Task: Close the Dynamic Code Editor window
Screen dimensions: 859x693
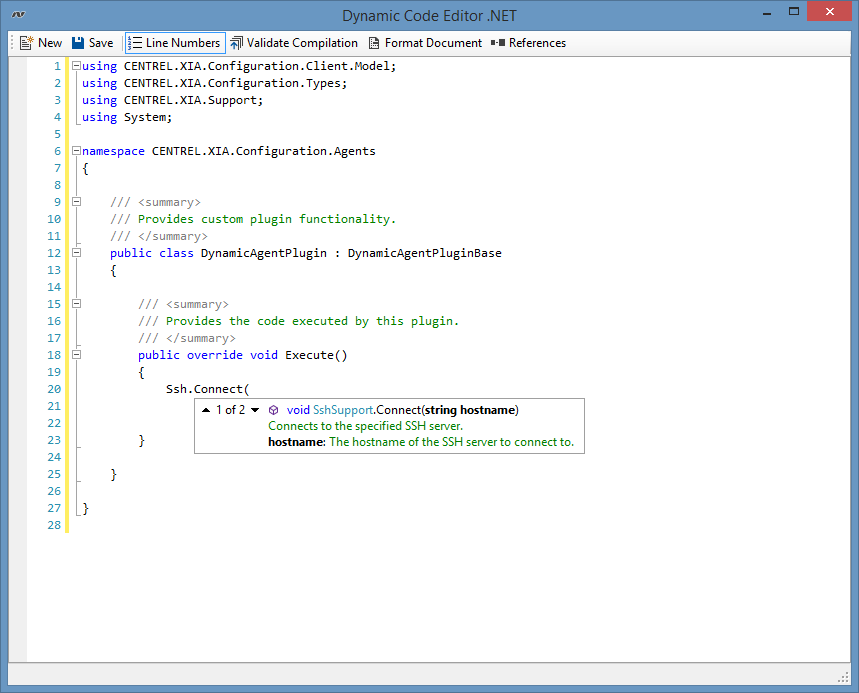Action: tap(829, 11)
